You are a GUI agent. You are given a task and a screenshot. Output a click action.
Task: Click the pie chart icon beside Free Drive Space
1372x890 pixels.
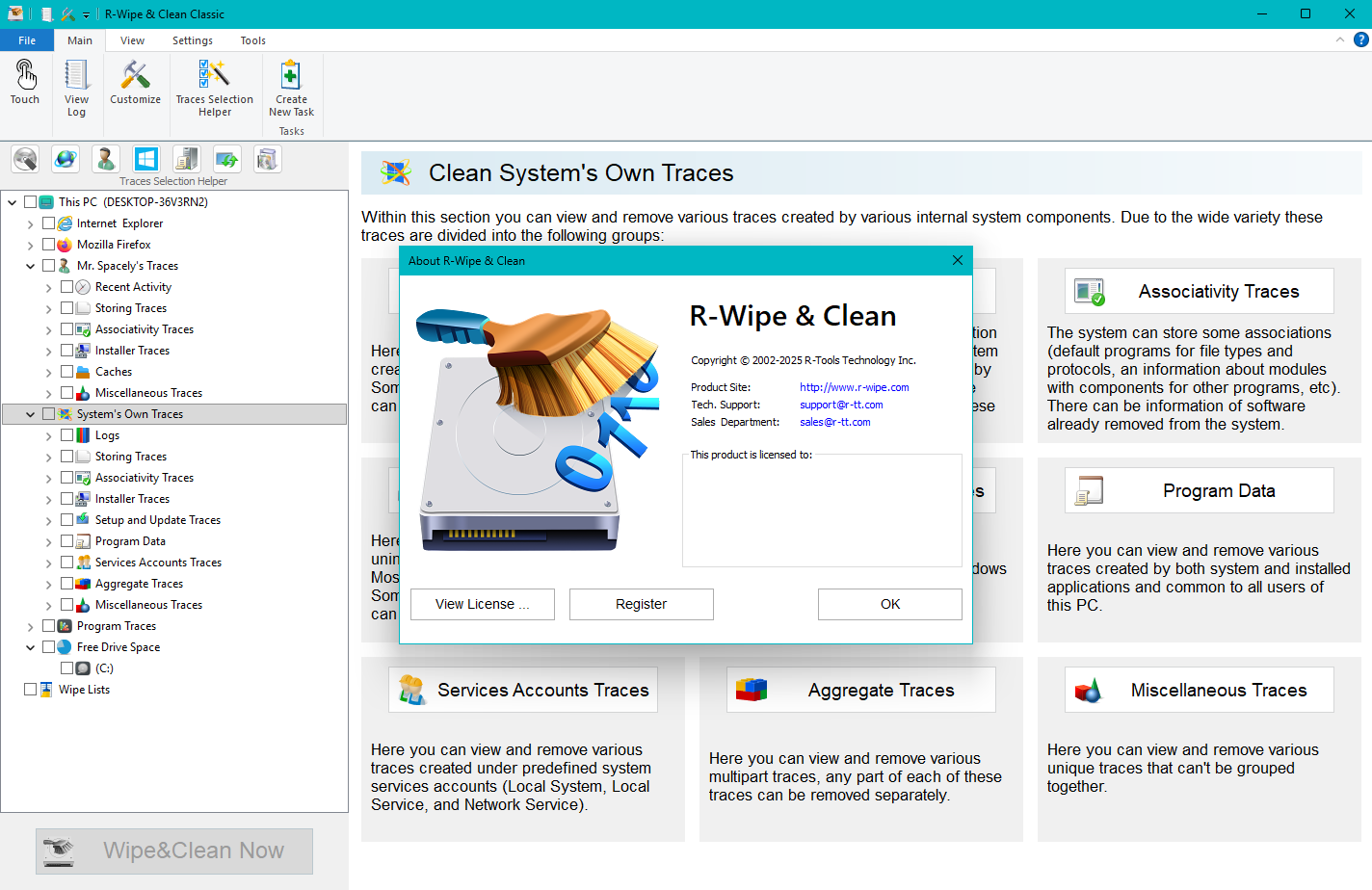[65, 647]
